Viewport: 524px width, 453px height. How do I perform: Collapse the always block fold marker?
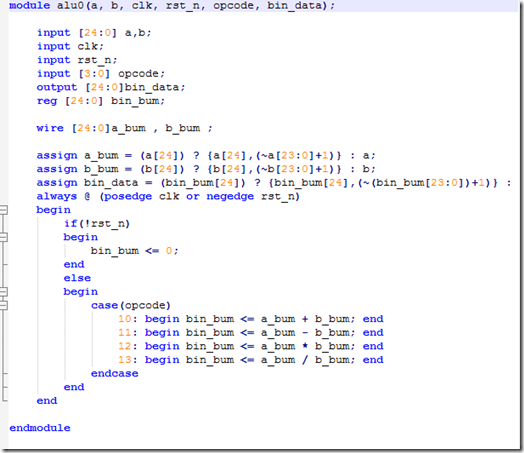click(x=3, y=210)
